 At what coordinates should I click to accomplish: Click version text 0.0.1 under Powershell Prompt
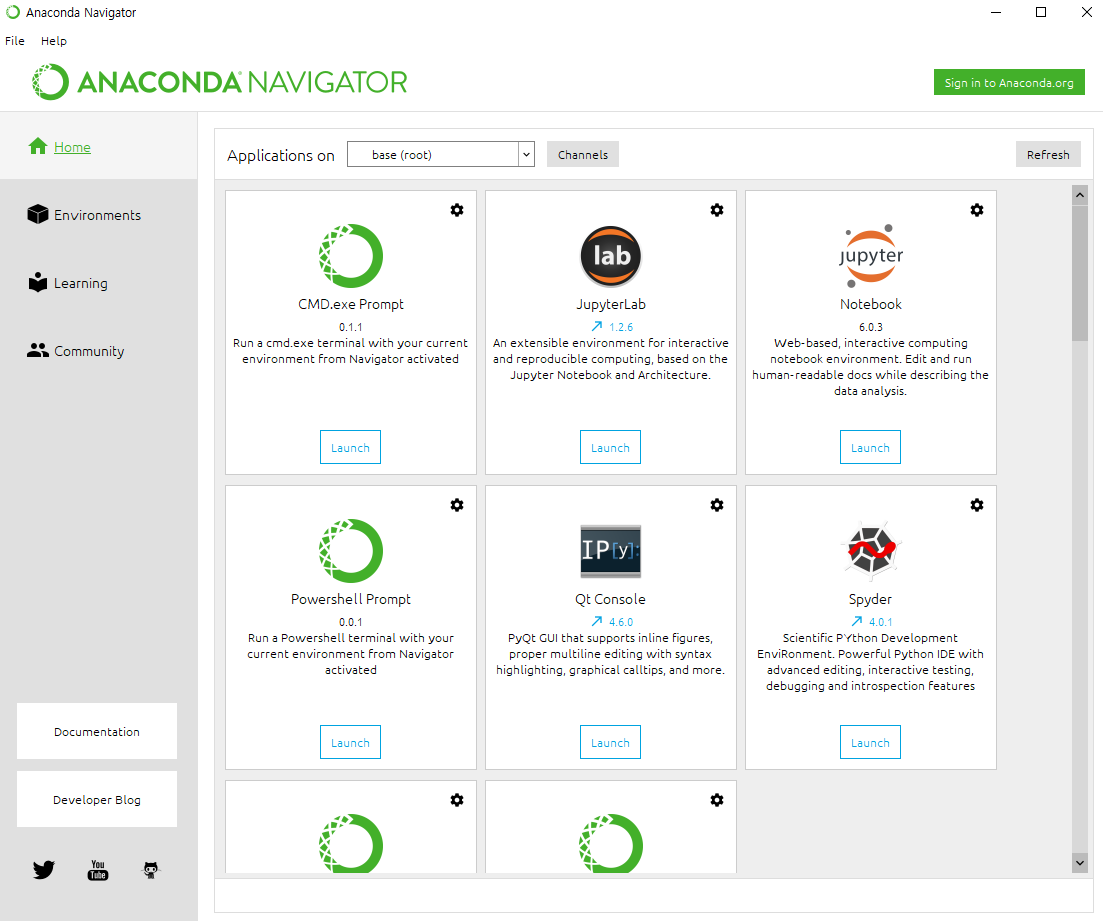(x=350, y=622)
